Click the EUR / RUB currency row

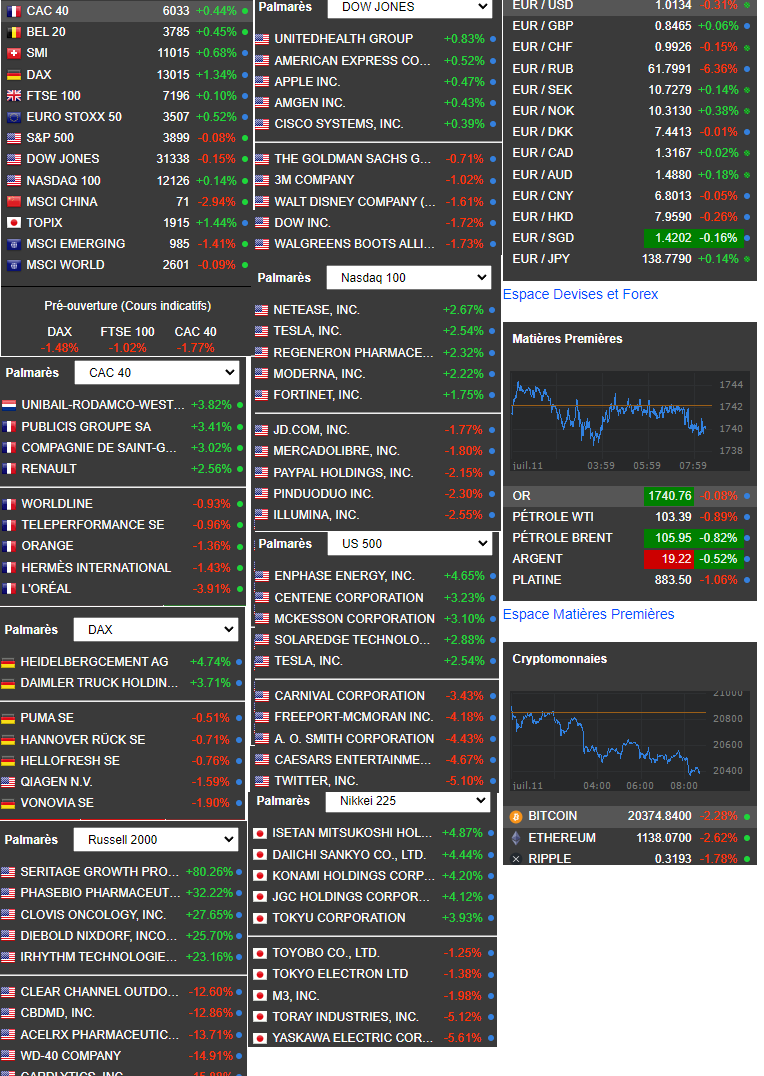(x=629, y=69)
